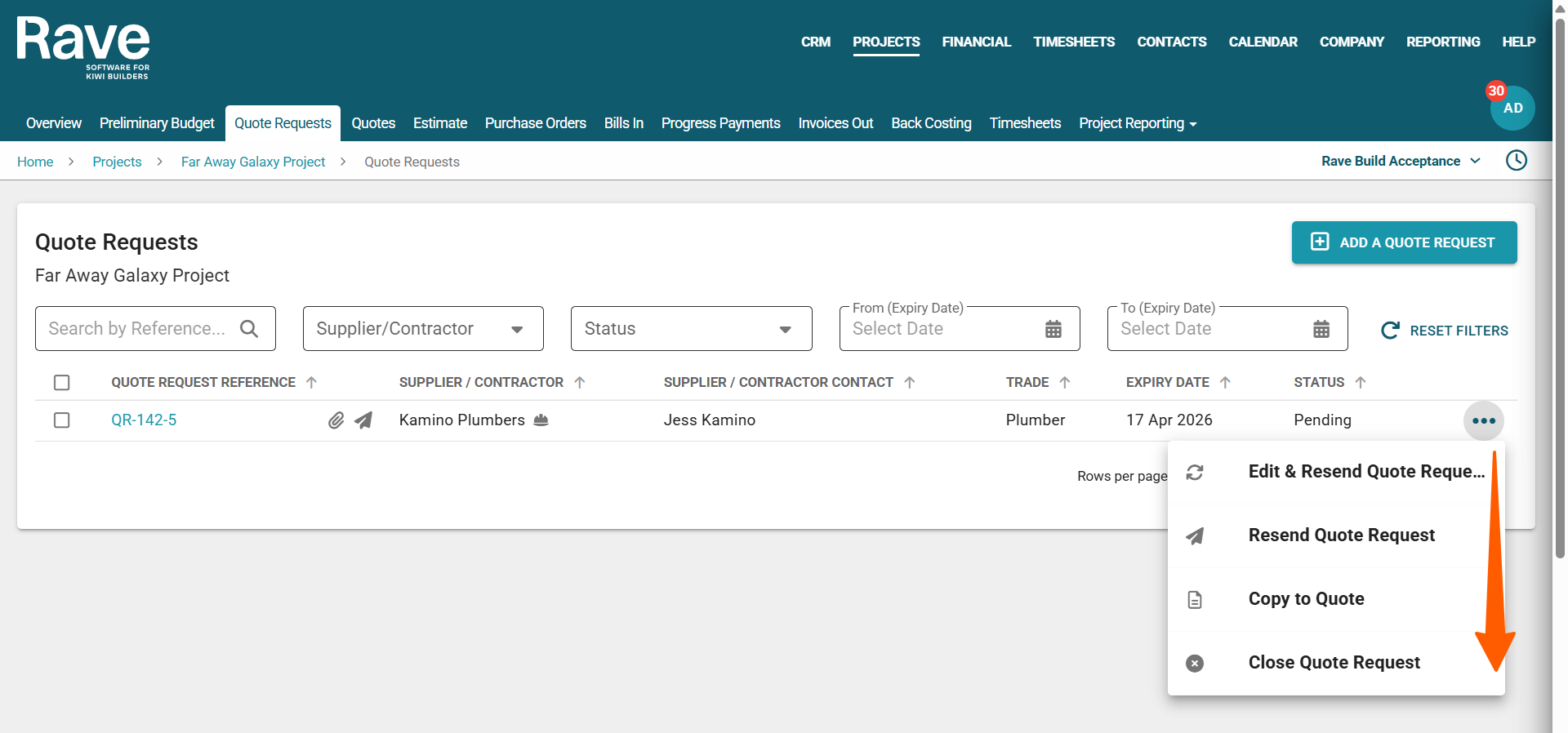Expand the Status filter dropdown
This screenshot has height=733, width=1568.
coord(785,329)
